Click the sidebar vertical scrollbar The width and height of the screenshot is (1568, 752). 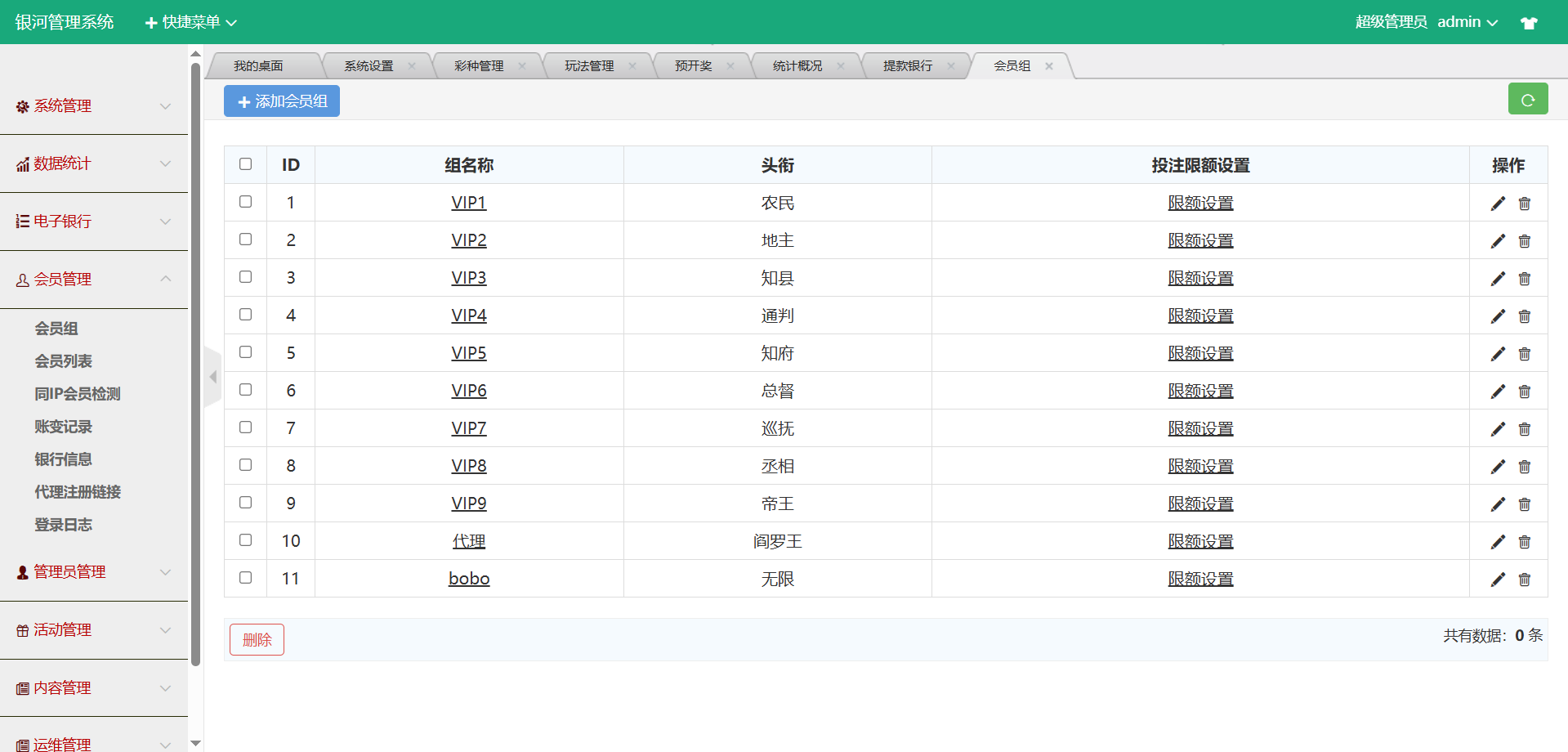tap(195, 368)
